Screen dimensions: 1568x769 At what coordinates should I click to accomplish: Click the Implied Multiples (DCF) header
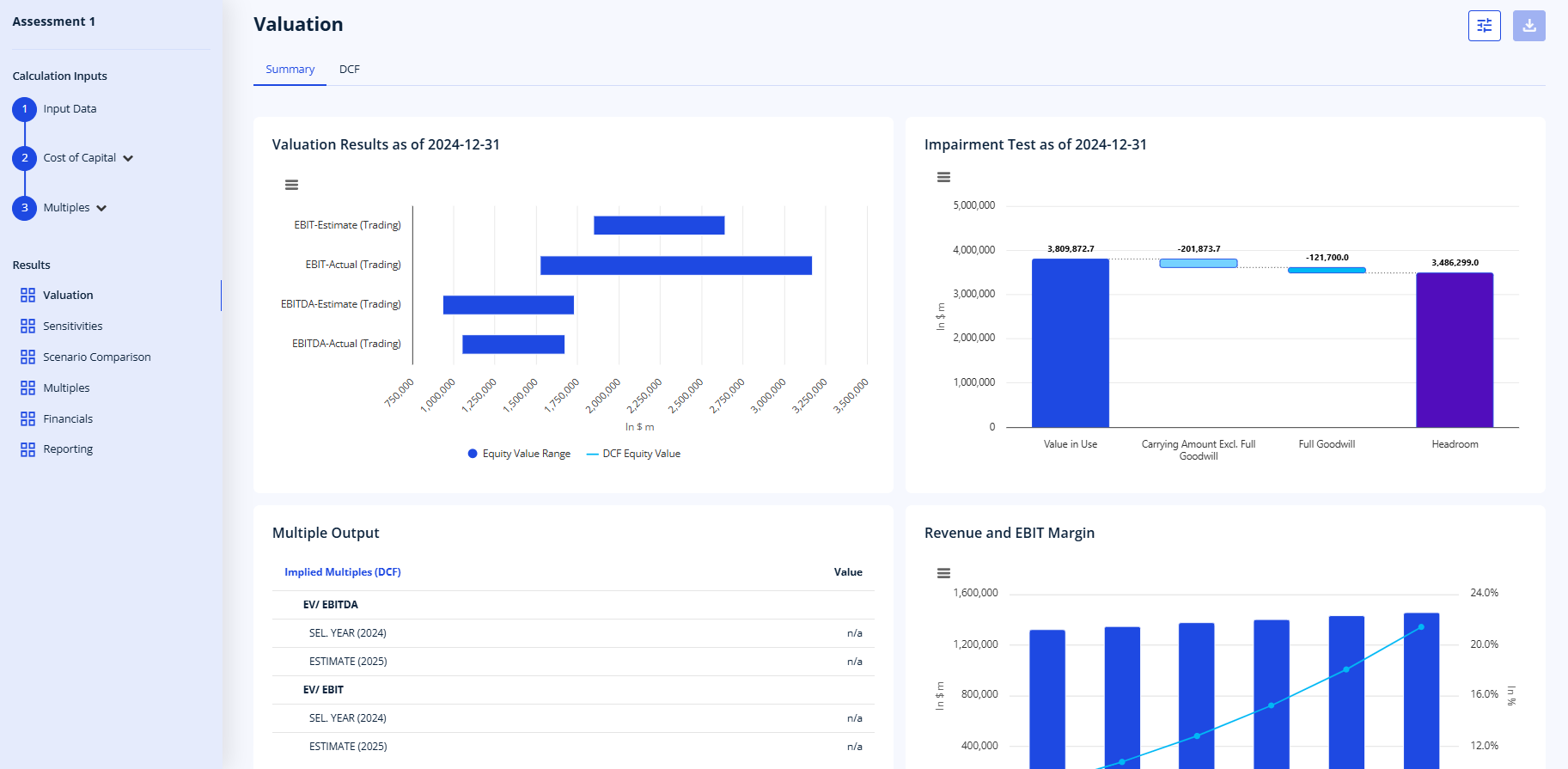click(x=343, y=572)
